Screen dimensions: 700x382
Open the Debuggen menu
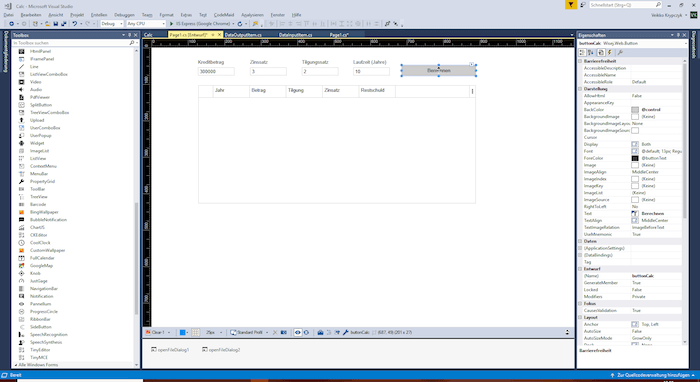coord(124,15)
